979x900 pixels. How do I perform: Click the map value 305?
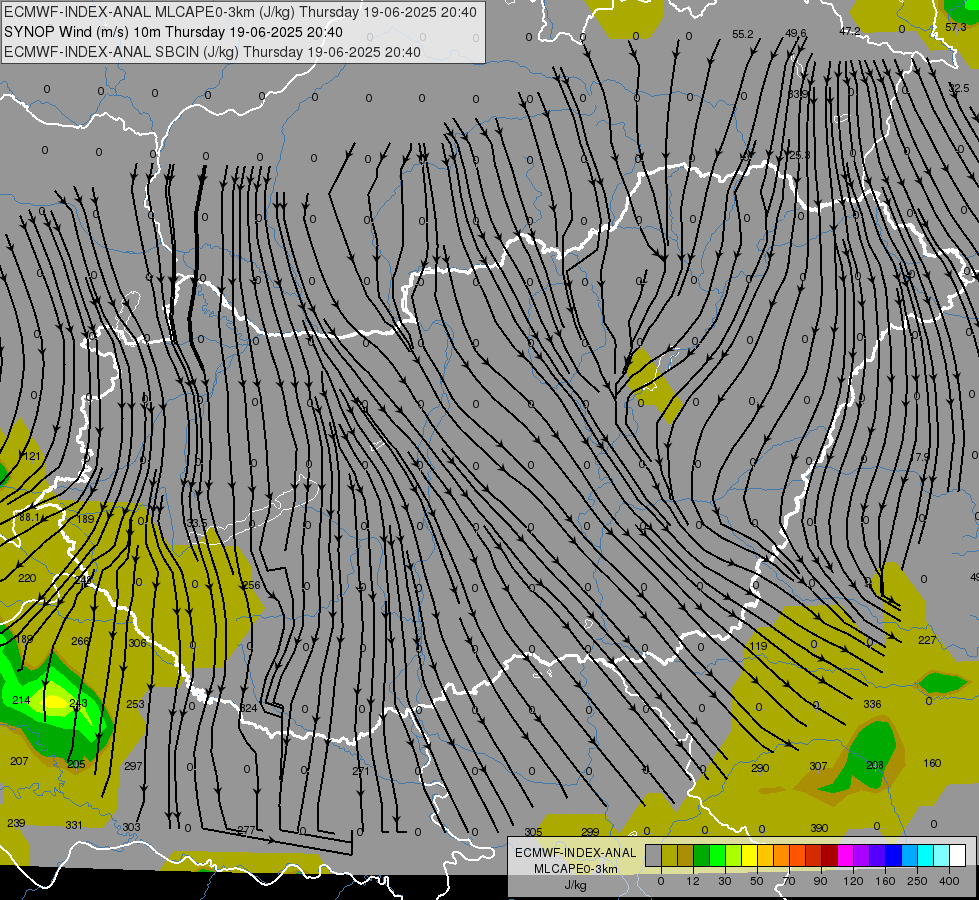[533, 833]
